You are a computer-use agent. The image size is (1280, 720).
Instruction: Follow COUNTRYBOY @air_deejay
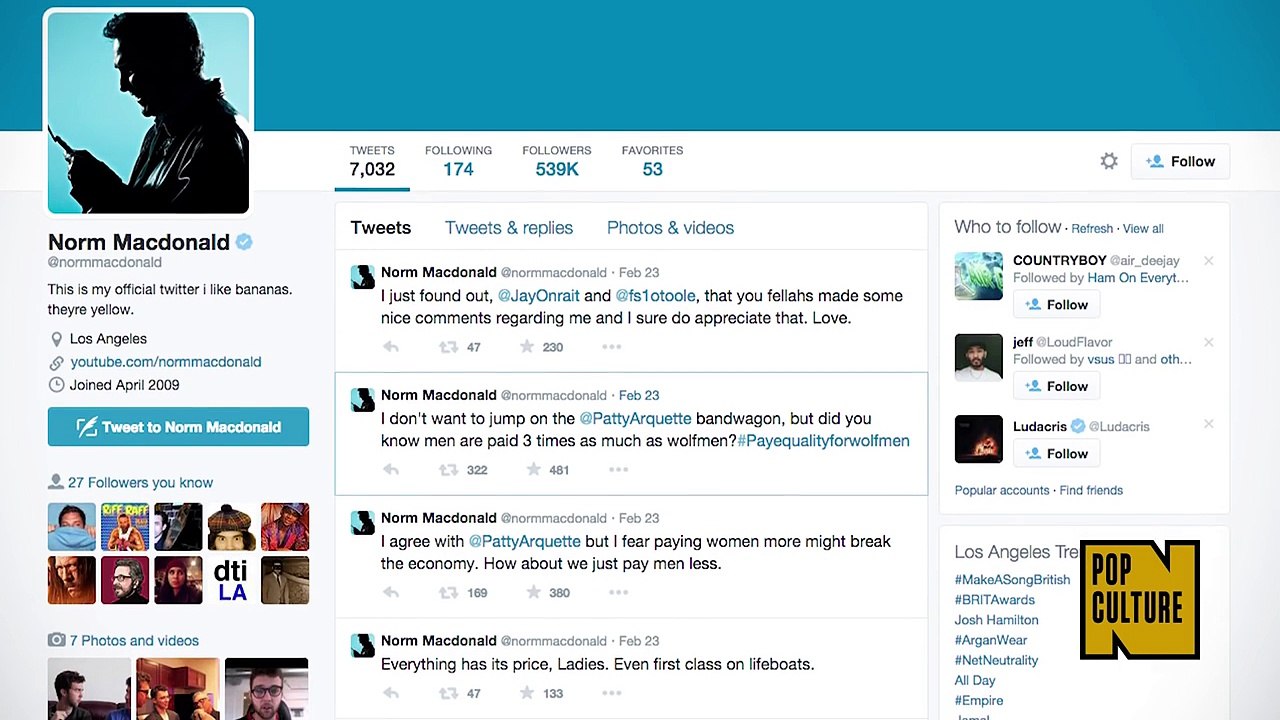point(1056,305)
